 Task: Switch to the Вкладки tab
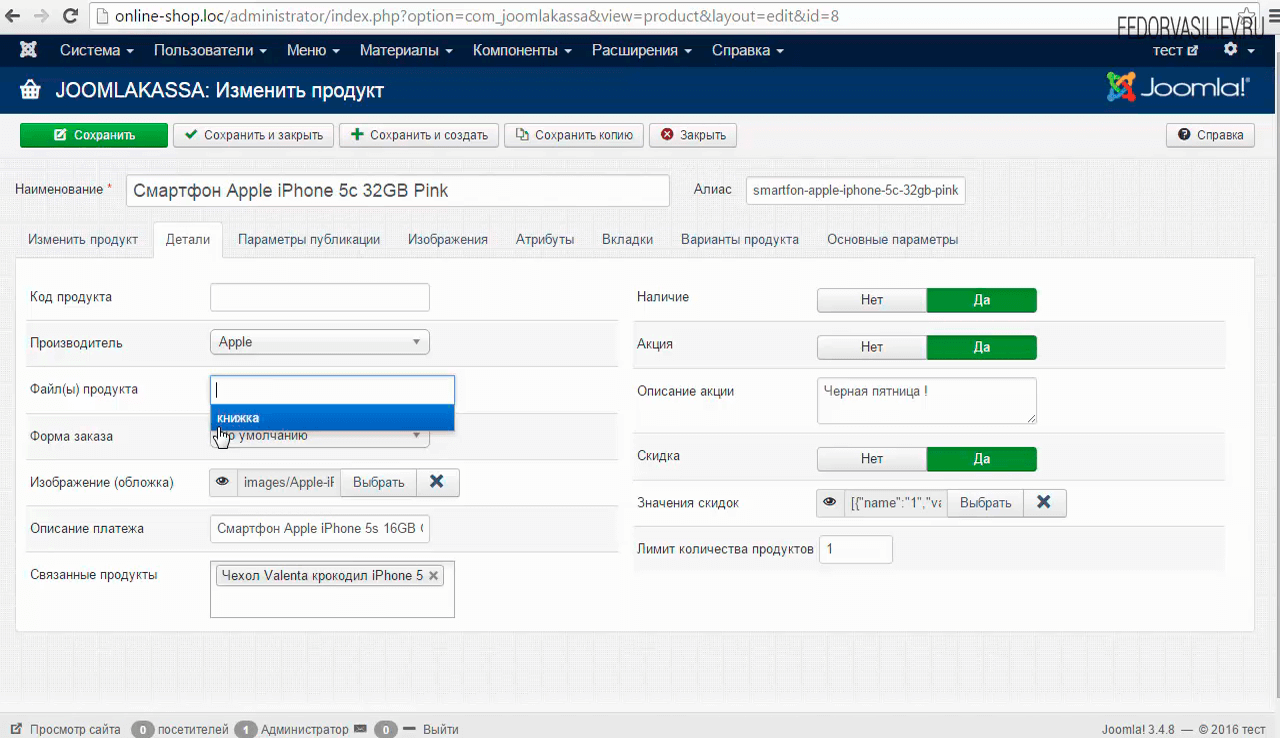click(628, 240)
